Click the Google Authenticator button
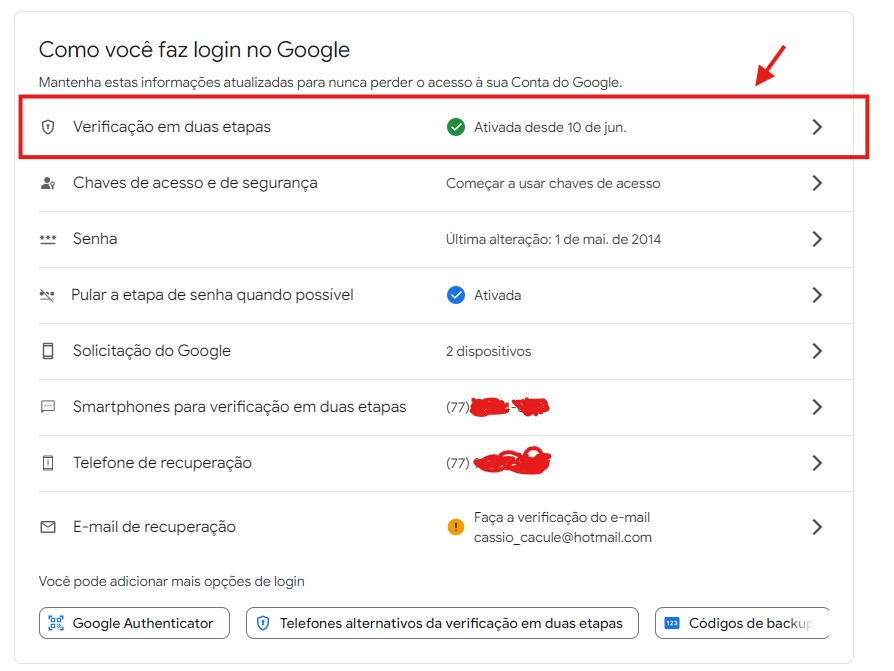Viewport: 894px width, 671px height. [134, 623]
